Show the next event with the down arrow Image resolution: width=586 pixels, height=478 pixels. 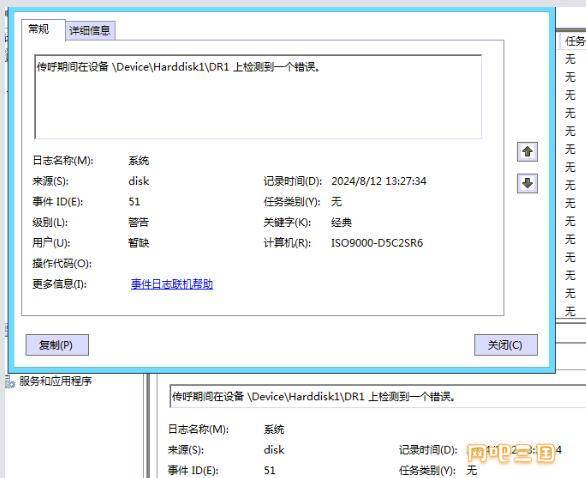pyautogui.click(x=527, y=183)
